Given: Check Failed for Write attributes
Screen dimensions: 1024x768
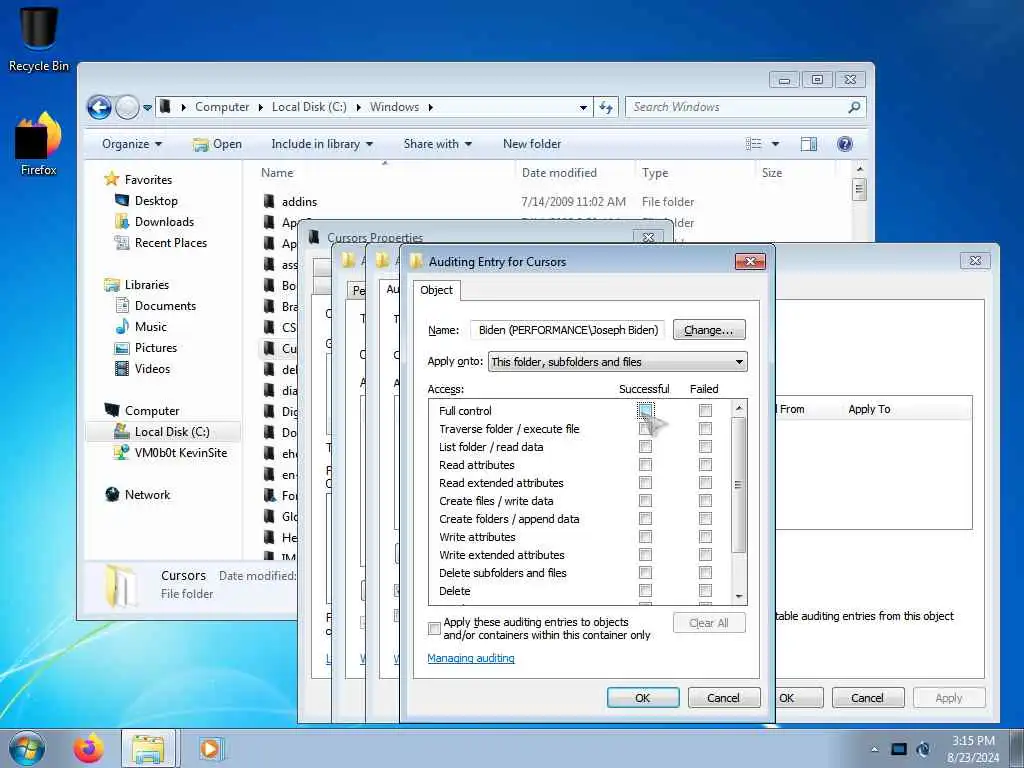Looking at the screenshot, I should pyautogui.click(x=705, y=537).
